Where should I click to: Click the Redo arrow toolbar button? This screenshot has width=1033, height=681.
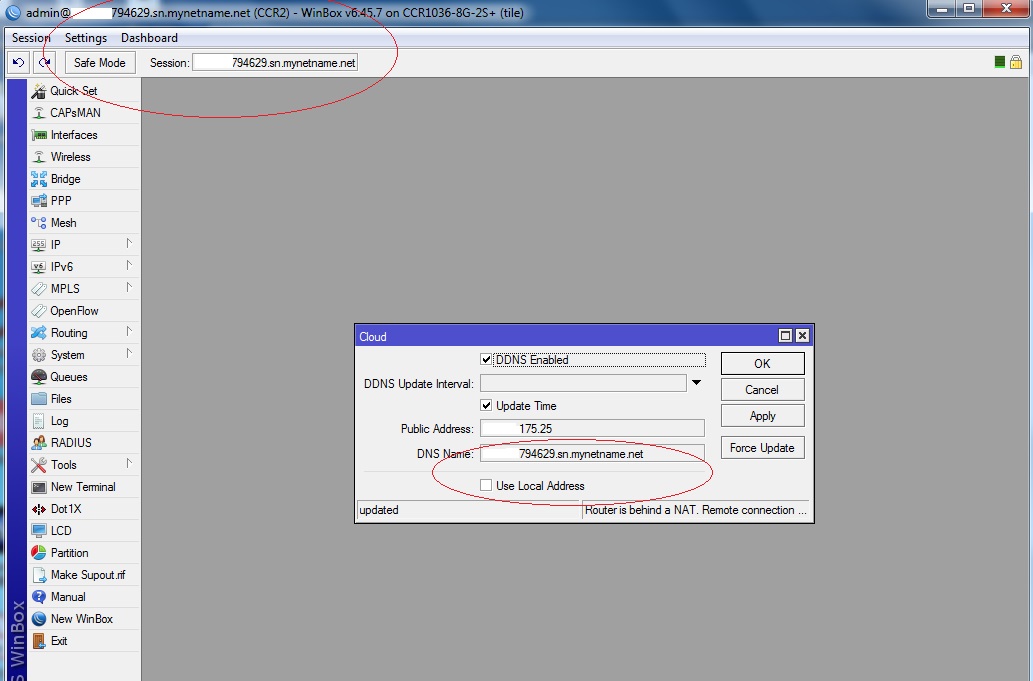45,63
